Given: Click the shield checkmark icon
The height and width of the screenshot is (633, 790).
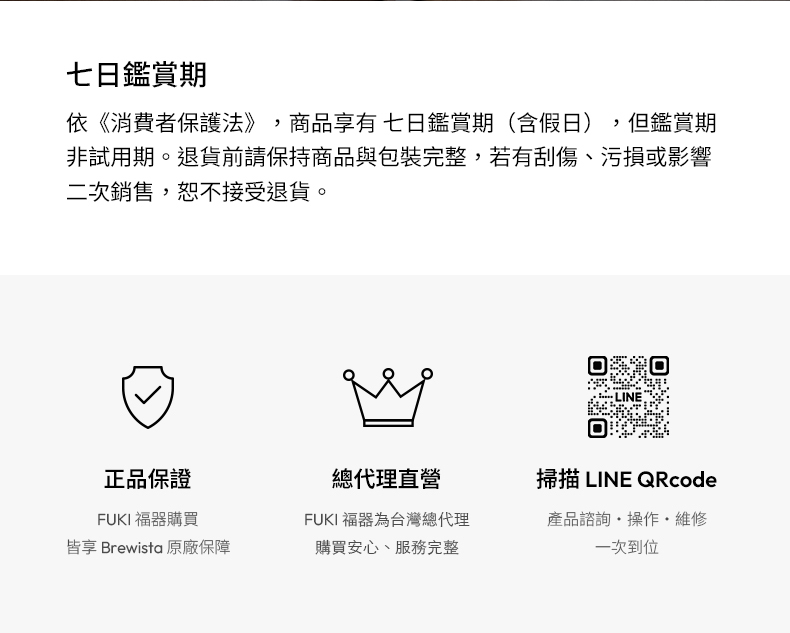Looking at the screenshot, I should [148, 397].
